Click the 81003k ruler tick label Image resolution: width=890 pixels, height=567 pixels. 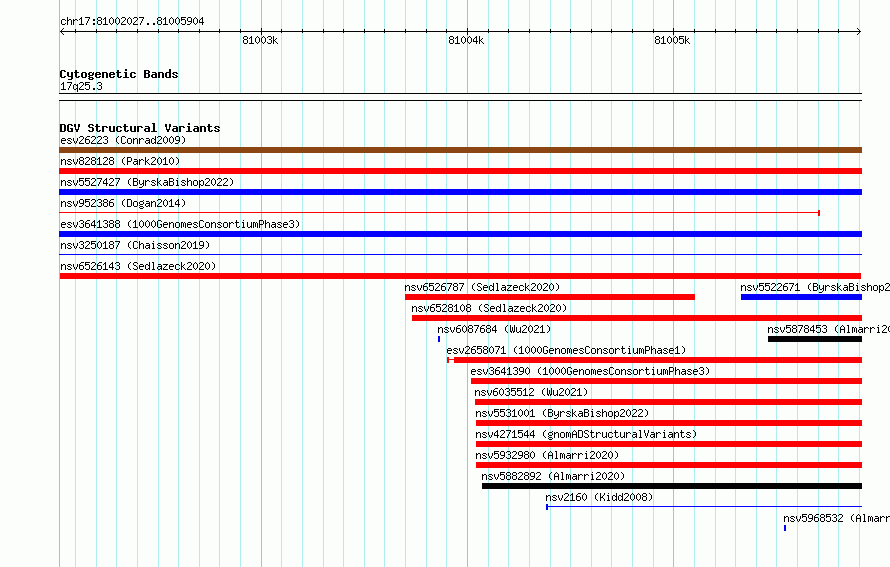coord(260,40)
